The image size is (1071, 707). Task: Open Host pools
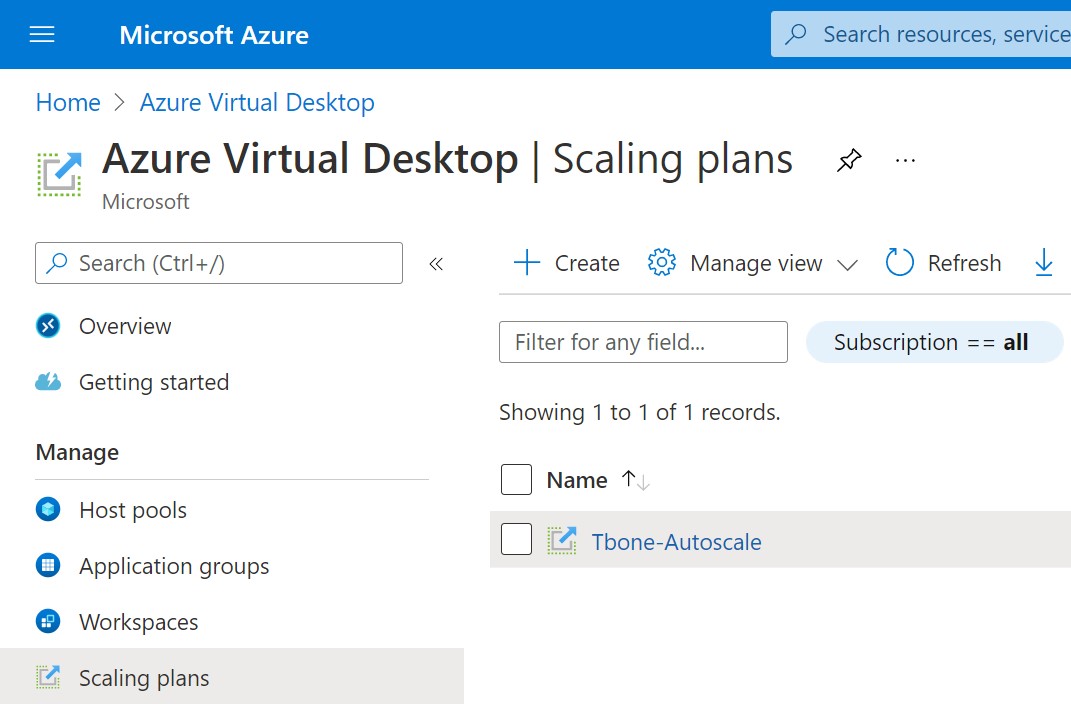pos(133,510)
